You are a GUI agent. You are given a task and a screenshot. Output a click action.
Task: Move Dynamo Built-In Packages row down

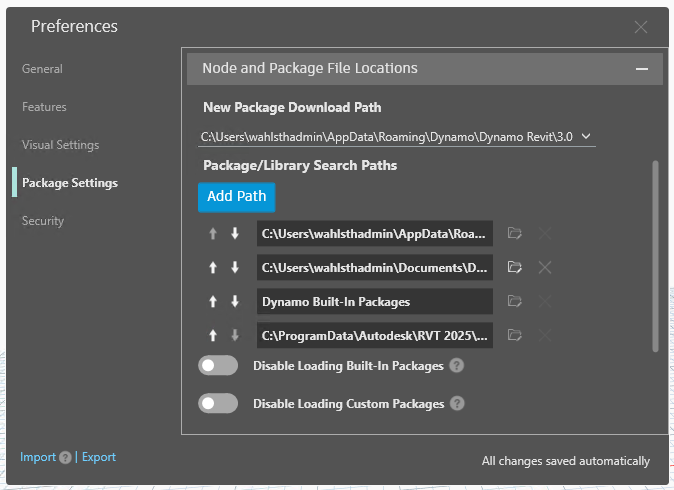(235, 301)
